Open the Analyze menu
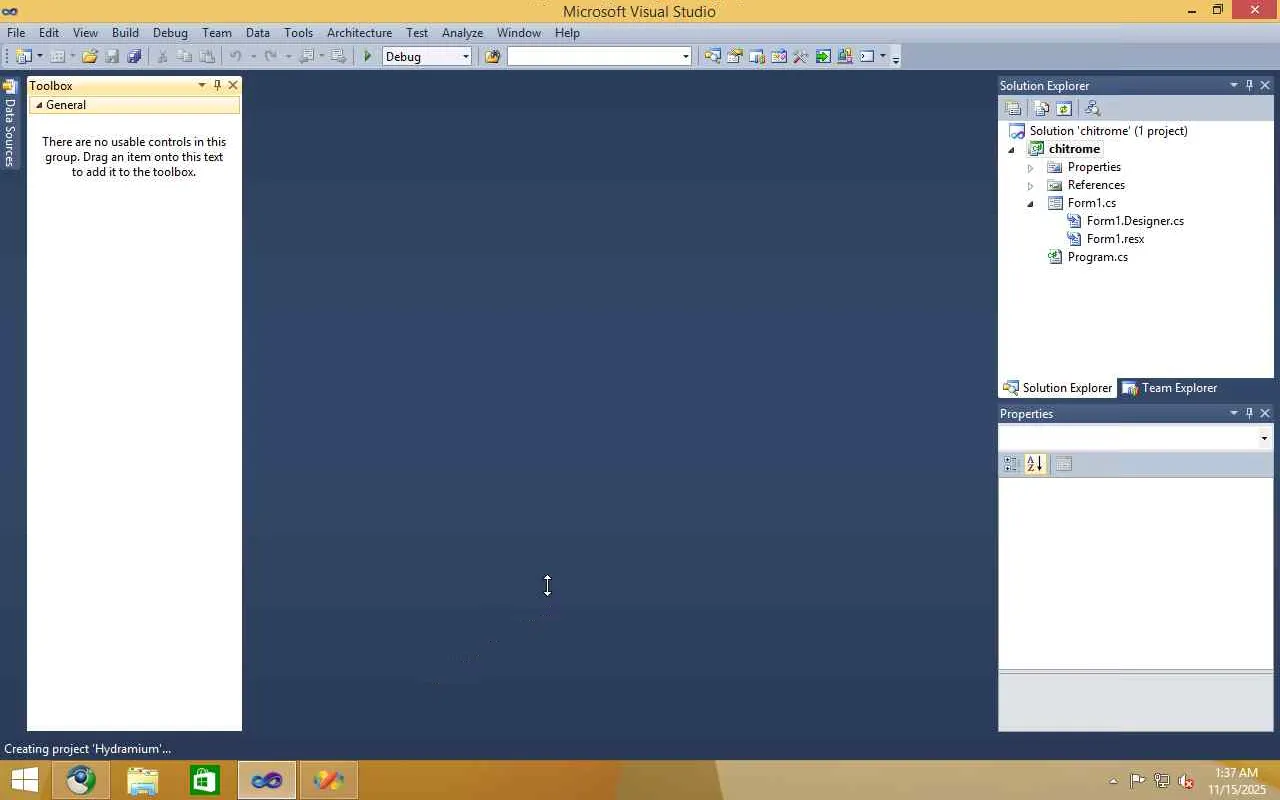Viewport: 1280px width, 800px height. click(462, 33)
